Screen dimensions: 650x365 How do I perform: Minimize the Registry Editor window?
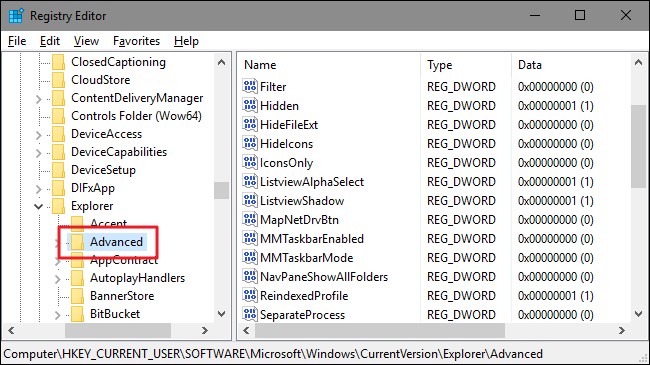[535, 15]
